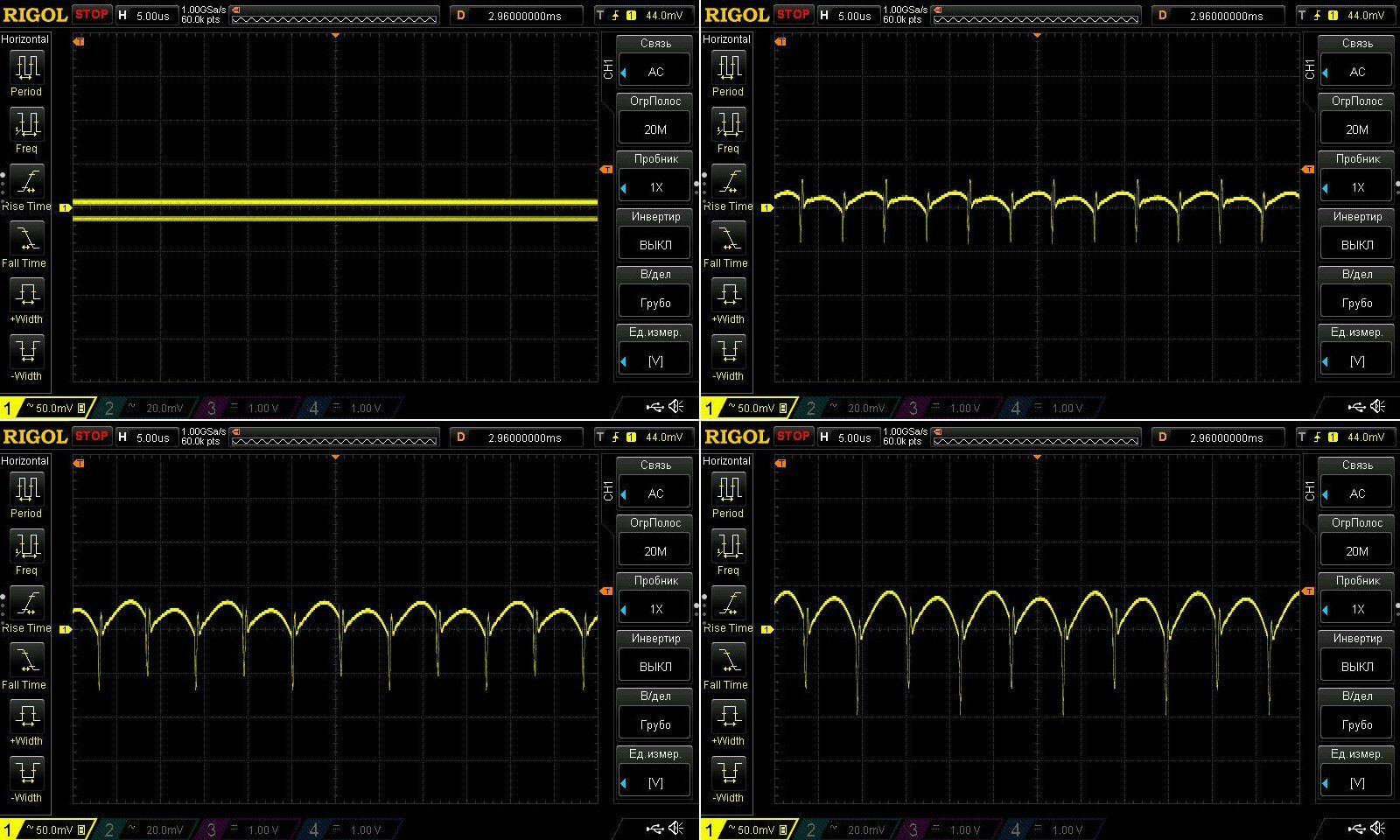Select channel 1 50.0mV tab in bottom-right scope
Image resolution: width=1400 pixels, height=840 pixels.
[x=745, y=829]
